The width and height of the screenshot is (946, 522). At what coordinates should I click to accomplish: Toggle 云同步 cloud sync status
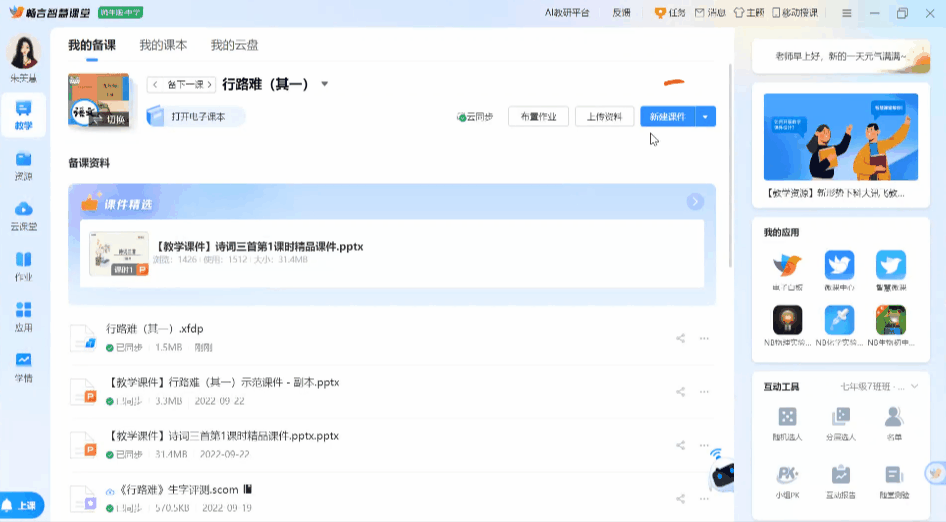[475, 117]
